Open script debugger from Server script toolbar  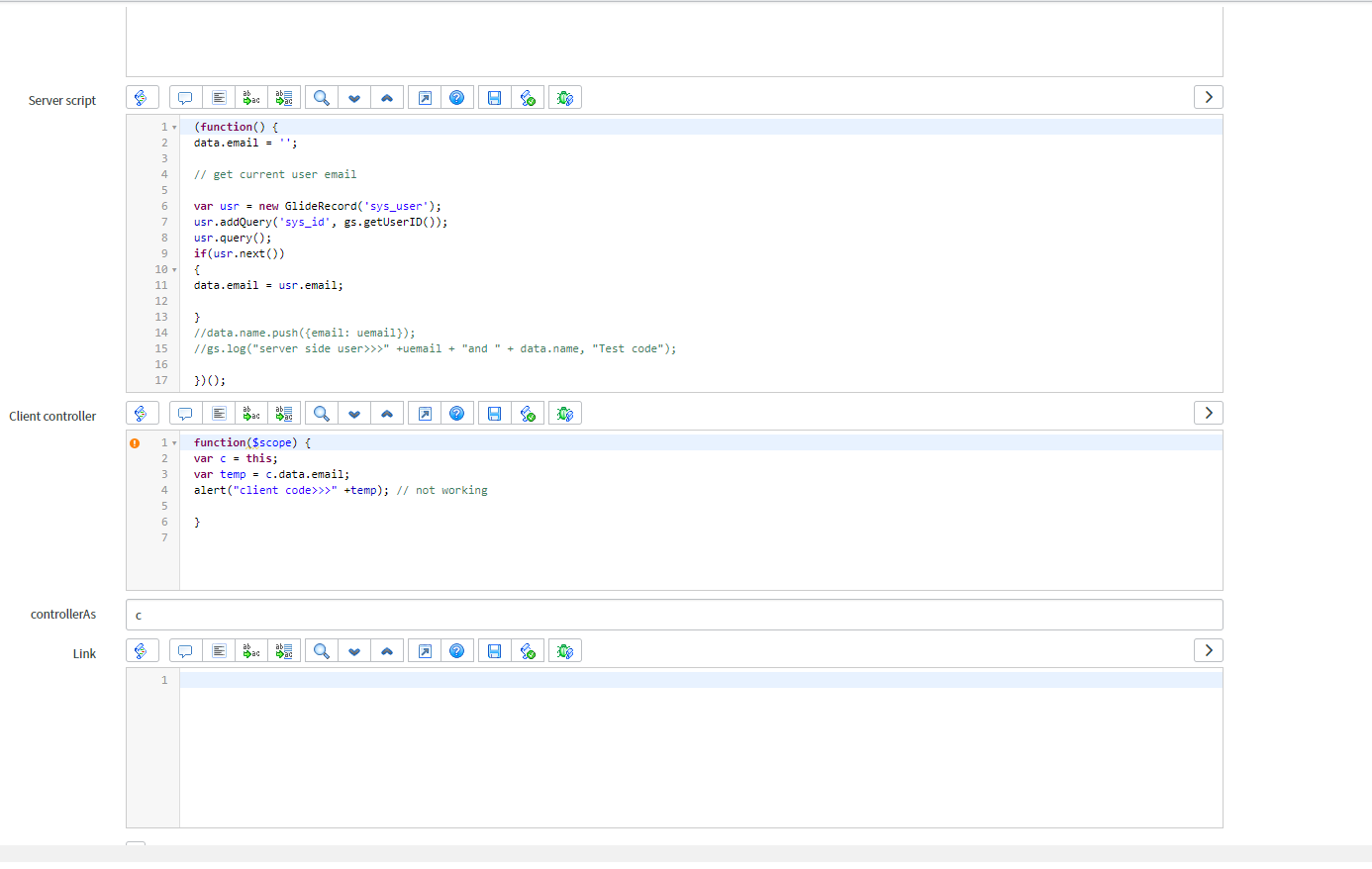tap(565, 98)
